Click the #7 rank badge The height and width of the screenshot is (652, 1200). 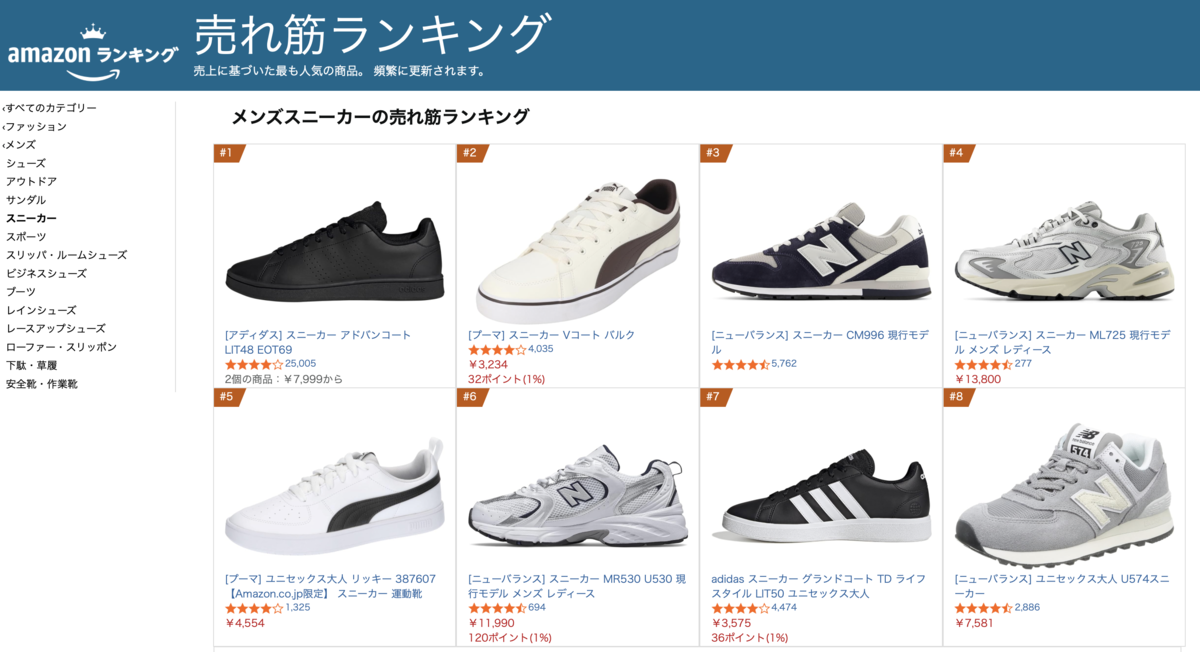coord(714,397)
